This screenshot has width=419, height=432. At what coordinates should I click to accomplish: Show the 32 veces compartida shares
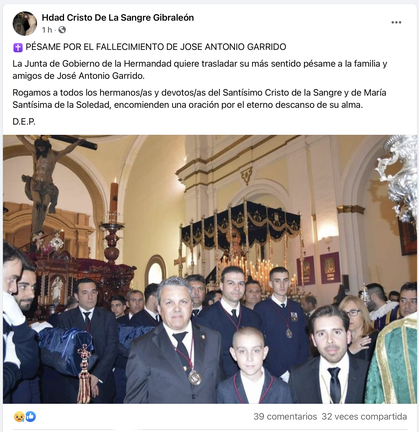[x=364, y=417]
